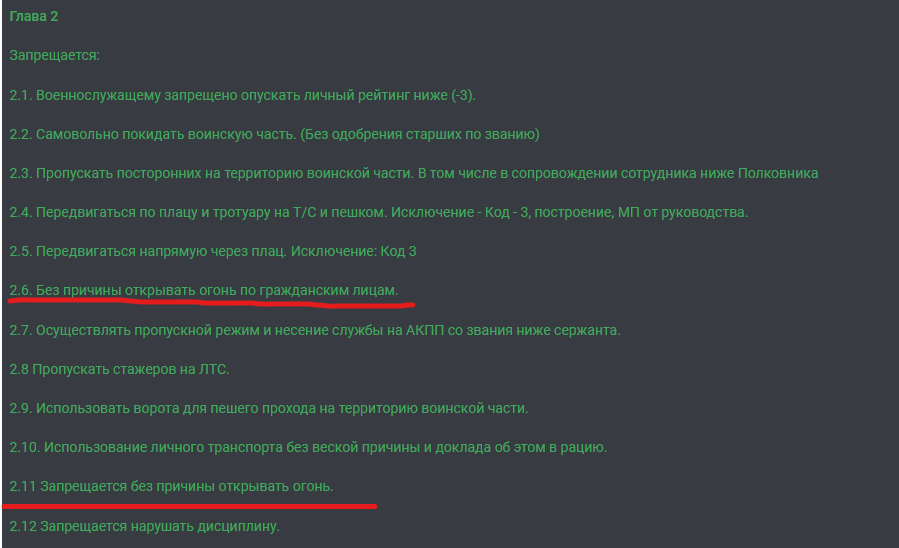Click 'Код 3' text in rule 2.5

coord(398,251)
